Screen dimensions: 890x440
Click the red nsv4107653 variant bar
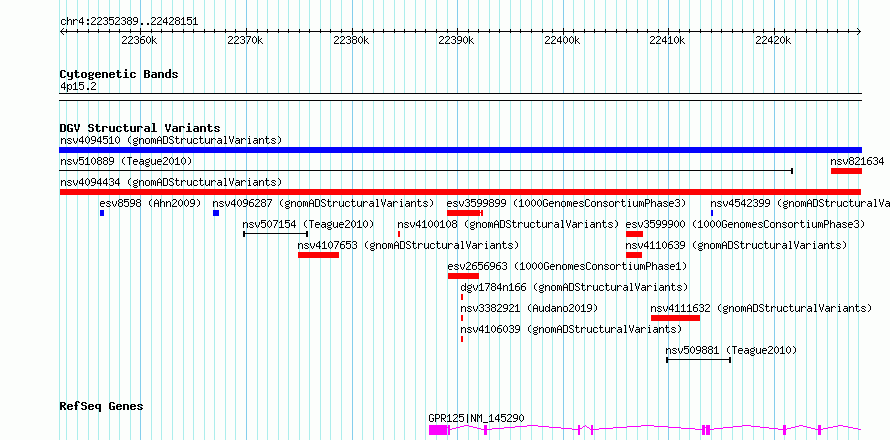pyautogui.click(x=318, y=255)
